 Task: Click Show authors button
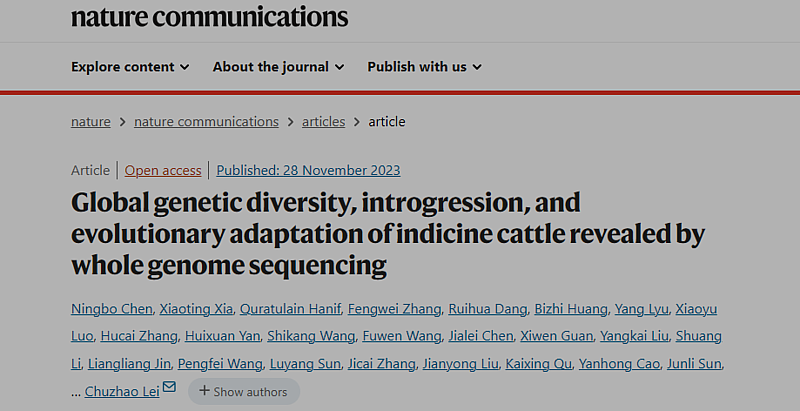243,391
